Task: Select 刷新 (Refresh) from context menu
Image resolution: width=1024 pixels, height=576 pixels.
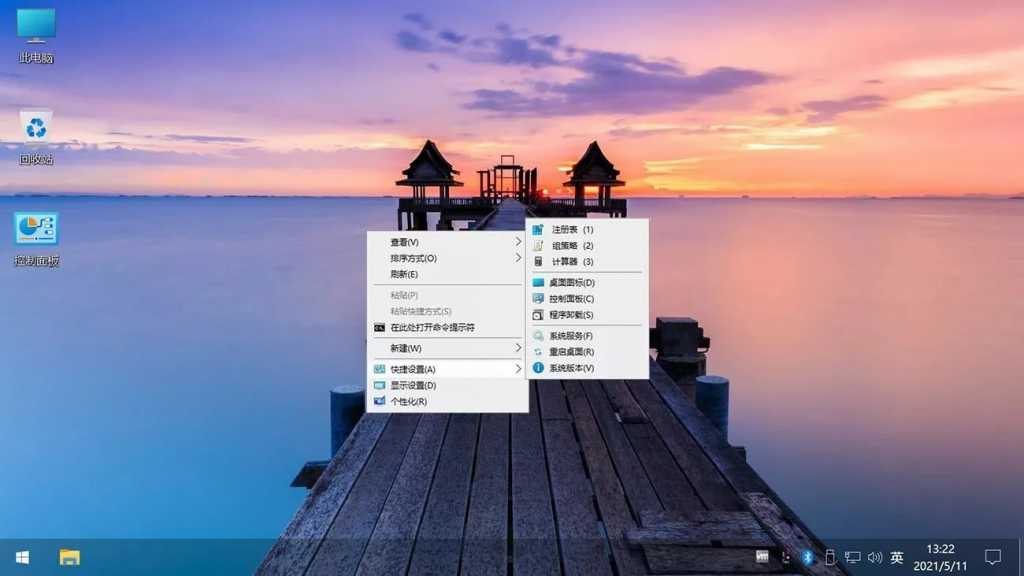Action: click(x=440, y=273)
